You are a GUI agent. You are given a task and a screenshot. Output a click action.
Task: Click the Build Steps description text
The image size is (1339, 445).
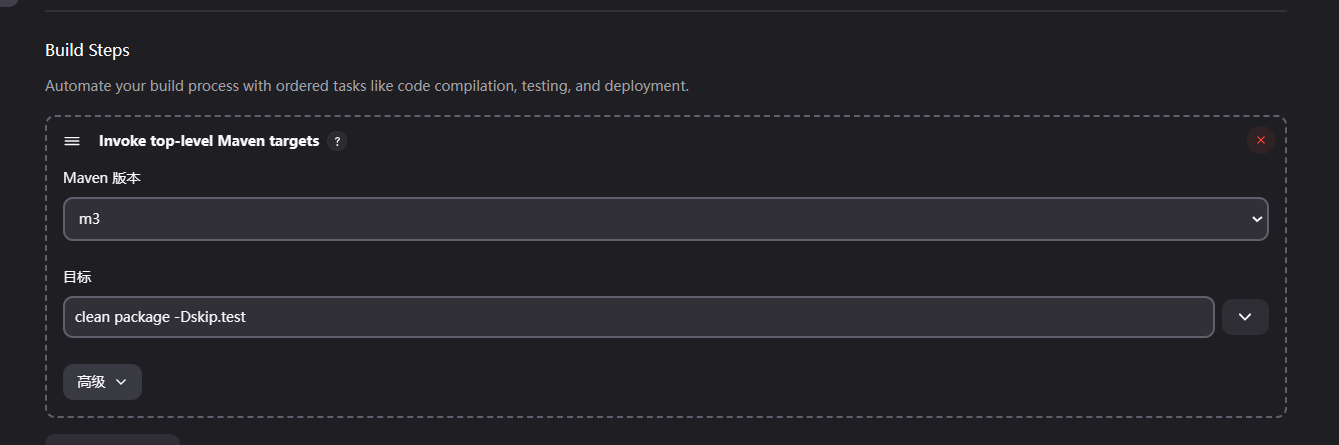click(367, 86)
